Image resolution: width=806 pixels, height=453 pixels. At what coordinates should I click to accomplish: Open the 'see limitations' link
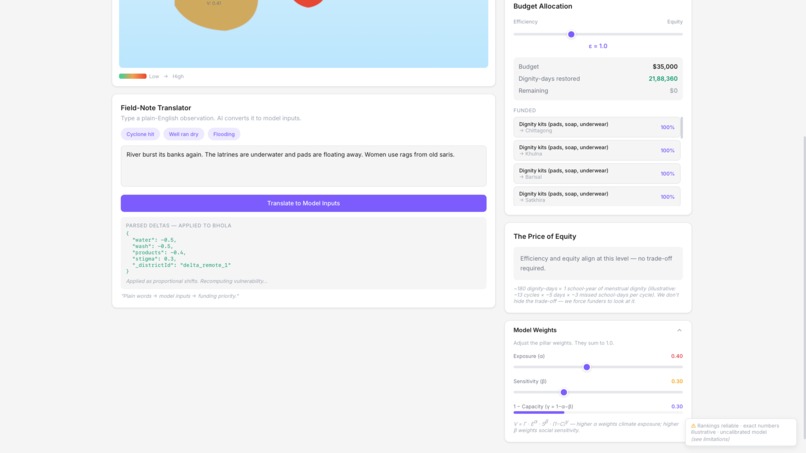710,439
